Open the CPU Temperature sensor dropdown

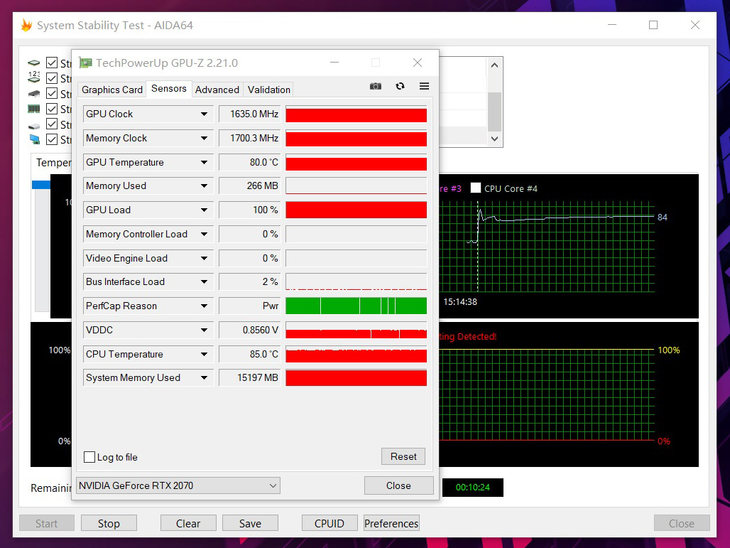(x=204, y=354)
